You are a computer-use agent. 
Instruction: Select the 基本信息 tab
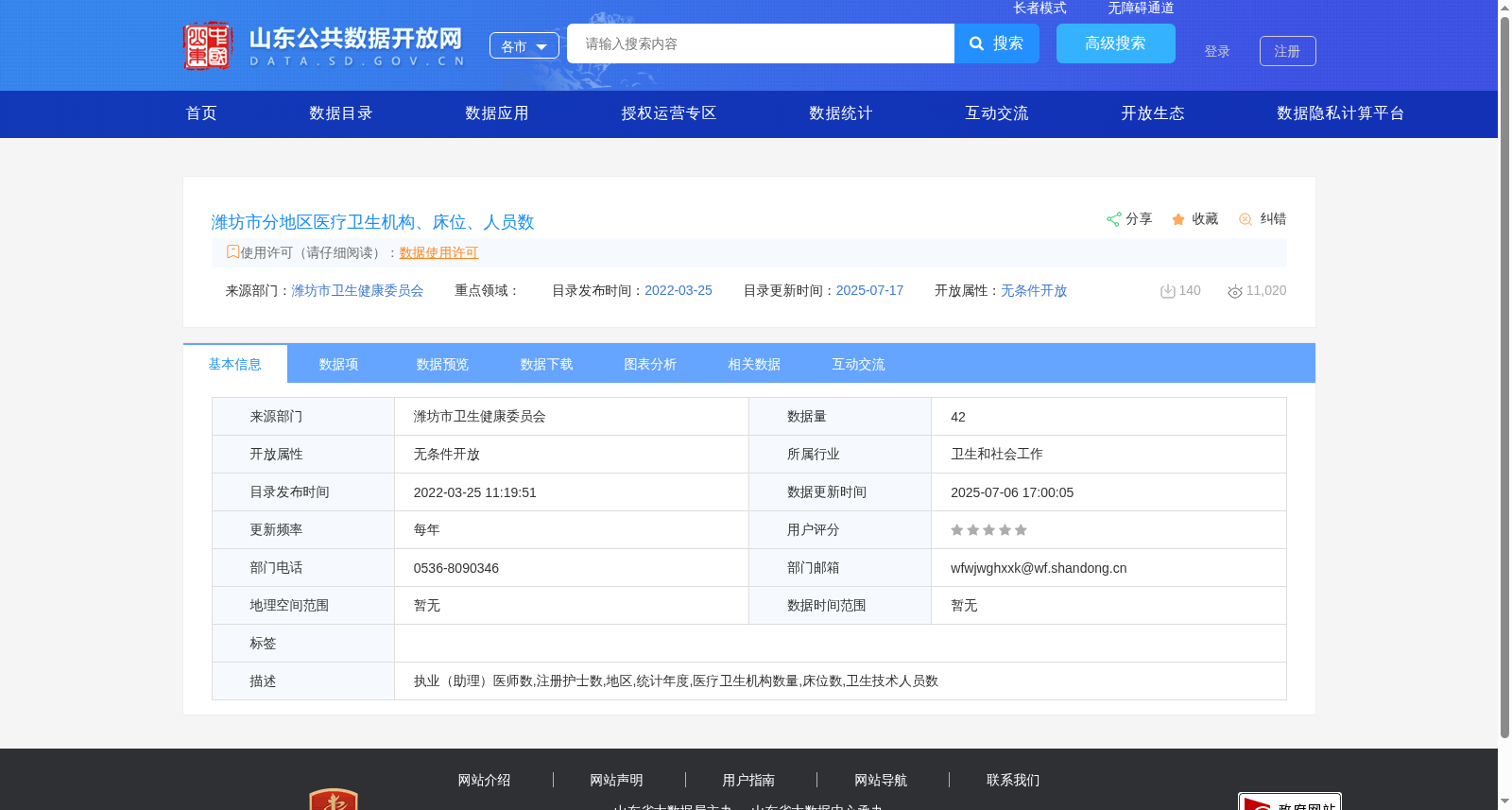click(x=235, y=364)
